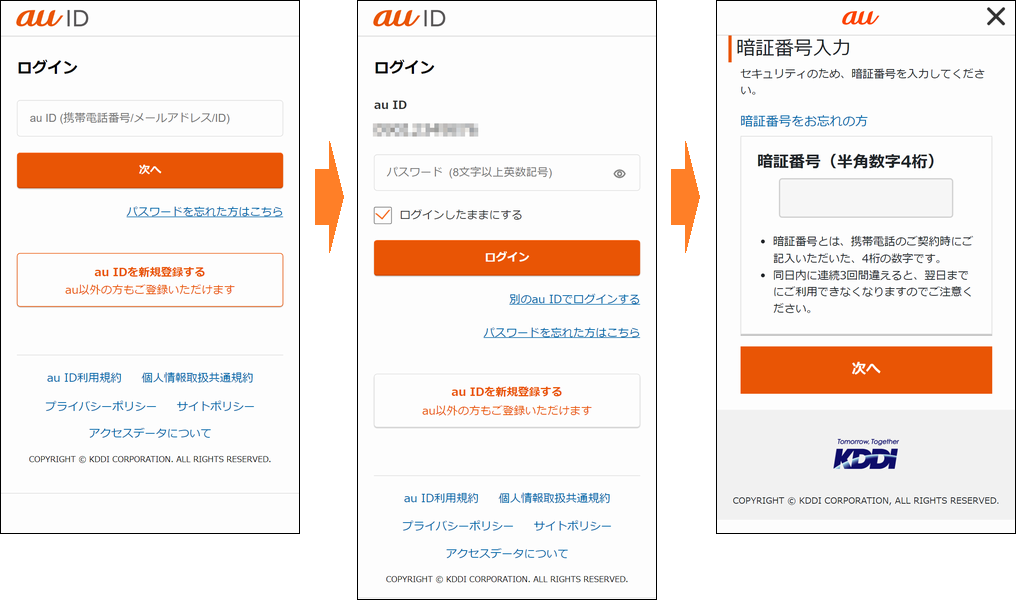Uncheck the ログインしたままにする checkbox
1016x600 pixels.
coord(383,215)
